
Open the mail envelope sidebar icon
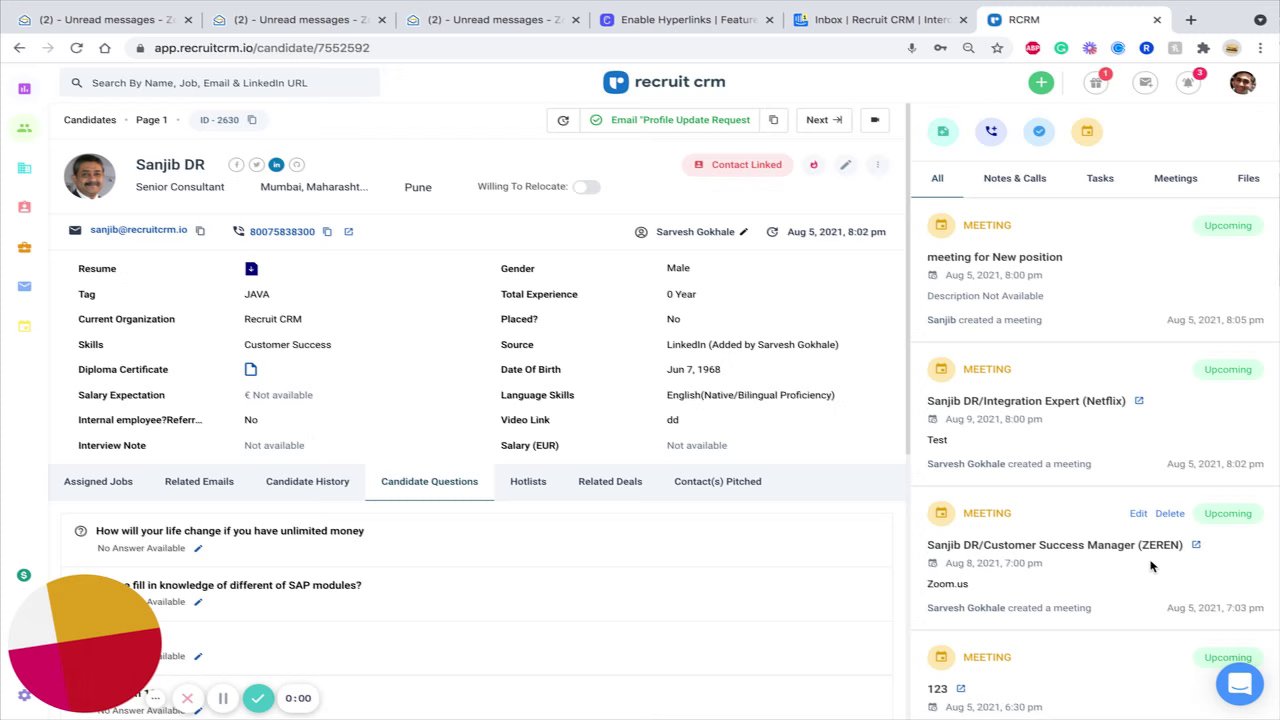coord(25,286)
